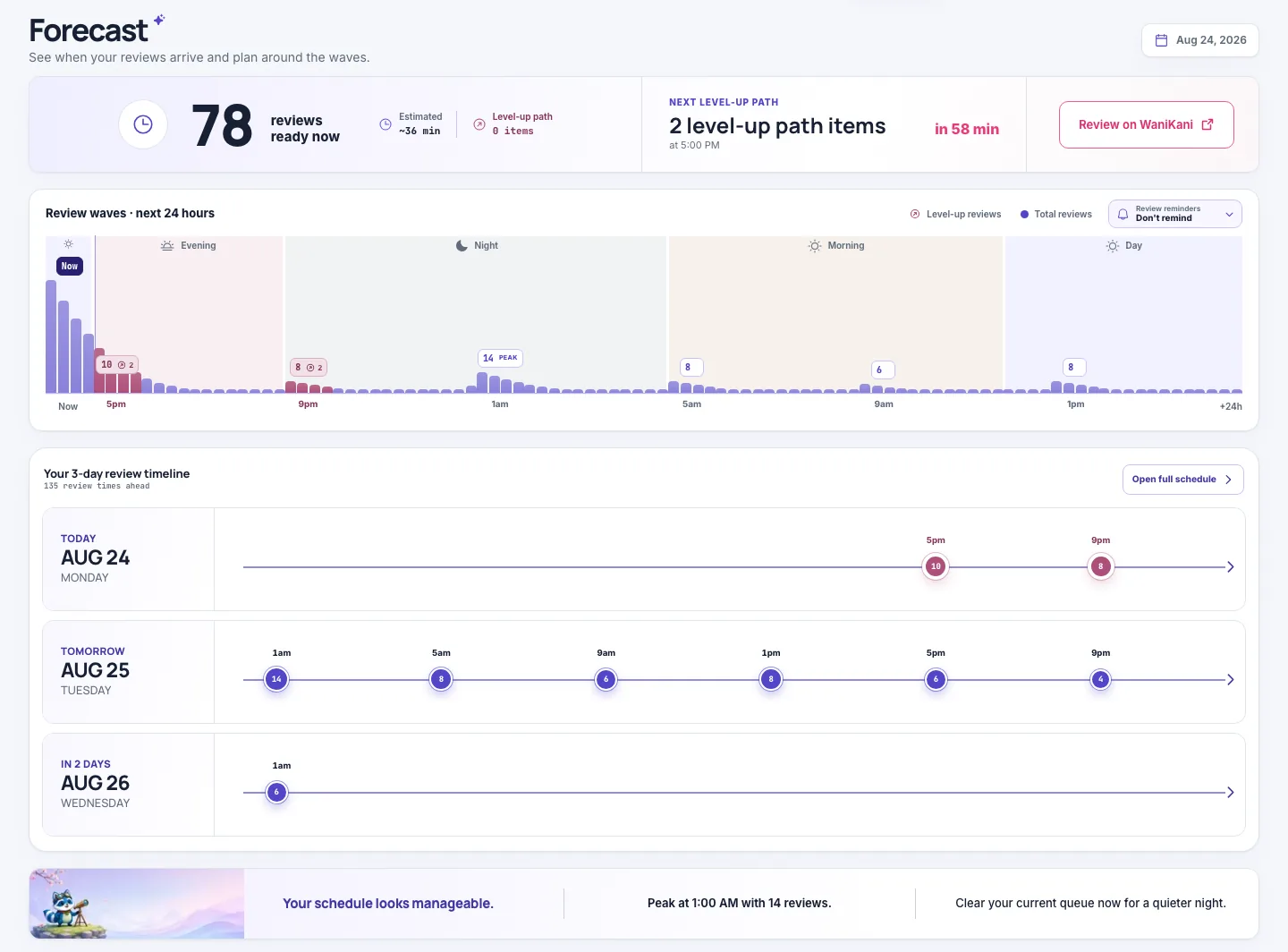Expand Aug 24 timeline with right arrow

(1231, 566)
